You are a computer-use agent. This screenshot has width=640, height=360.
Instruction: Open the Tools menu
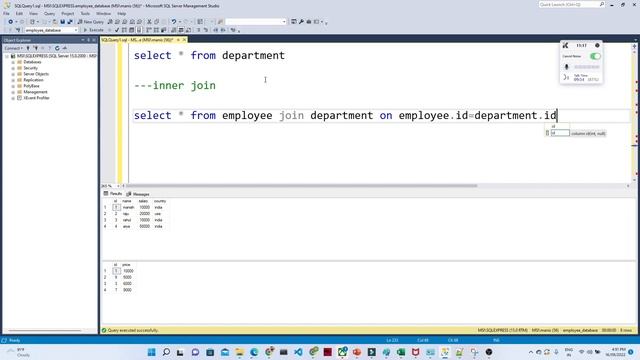pos(85,13)
